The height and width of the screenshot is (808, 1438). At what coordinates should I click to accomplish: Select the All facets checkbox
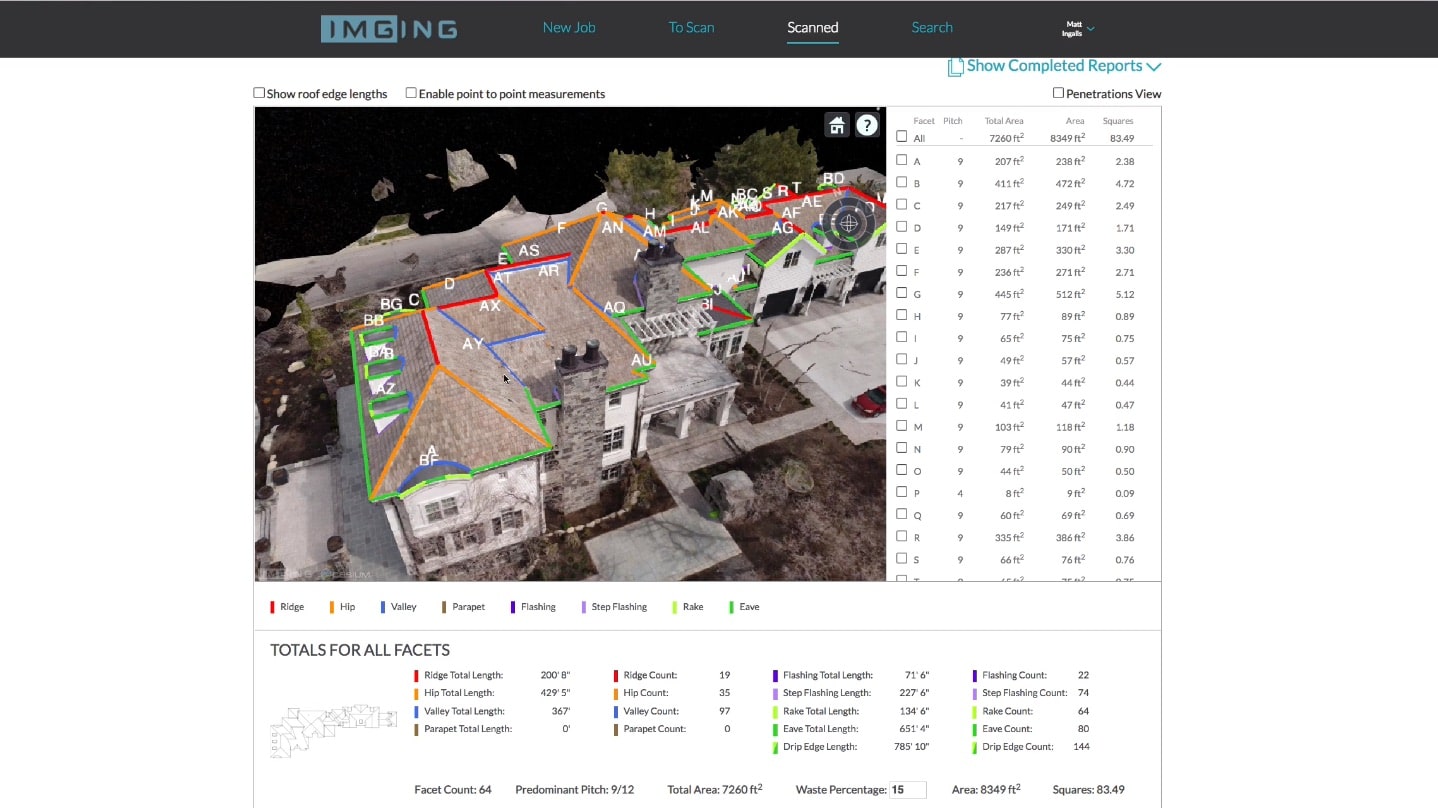(902, 137)
